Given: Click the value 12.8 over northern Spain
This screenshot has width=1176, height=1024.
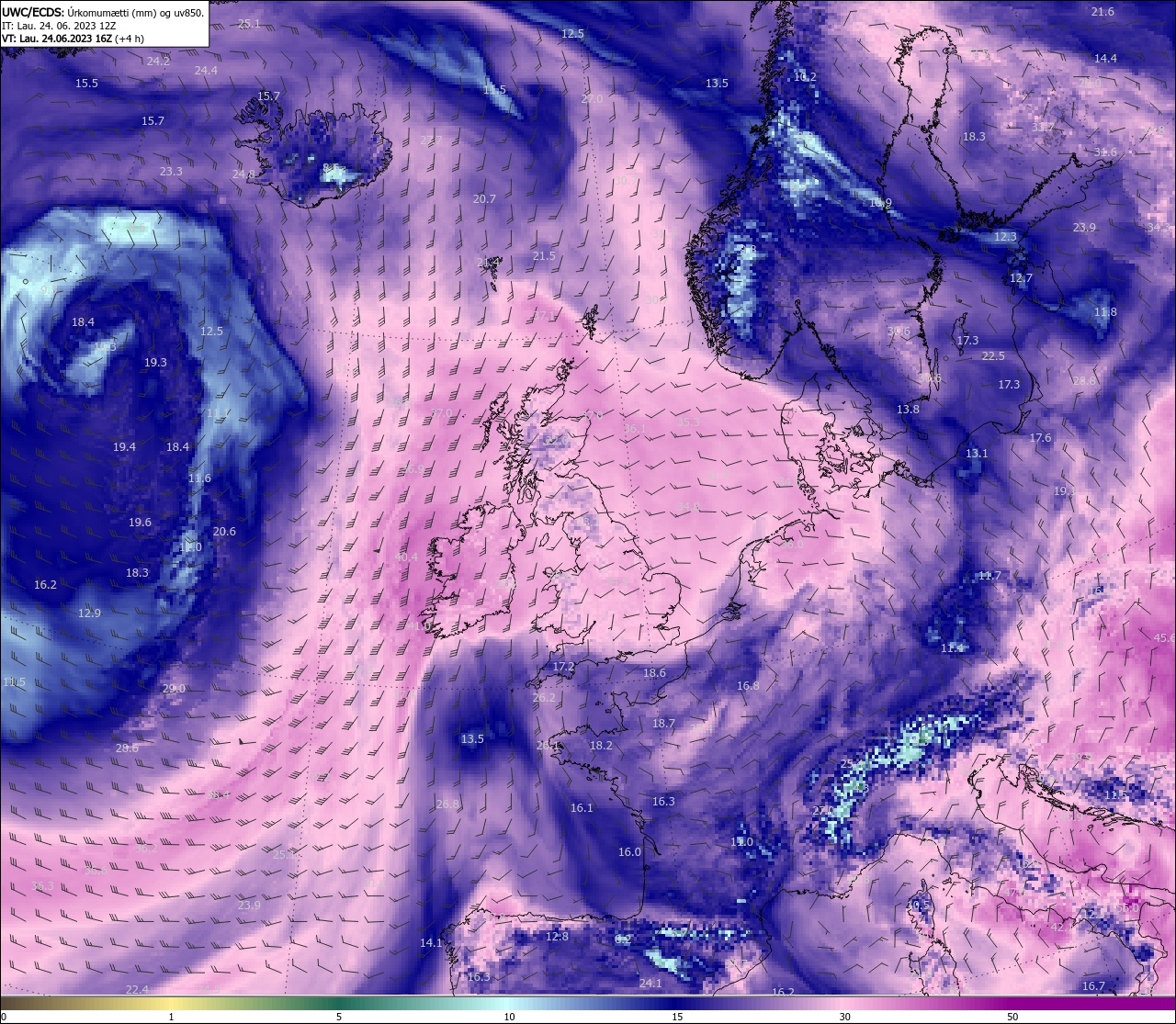Looking at the screenshot, I should [557, 936].
